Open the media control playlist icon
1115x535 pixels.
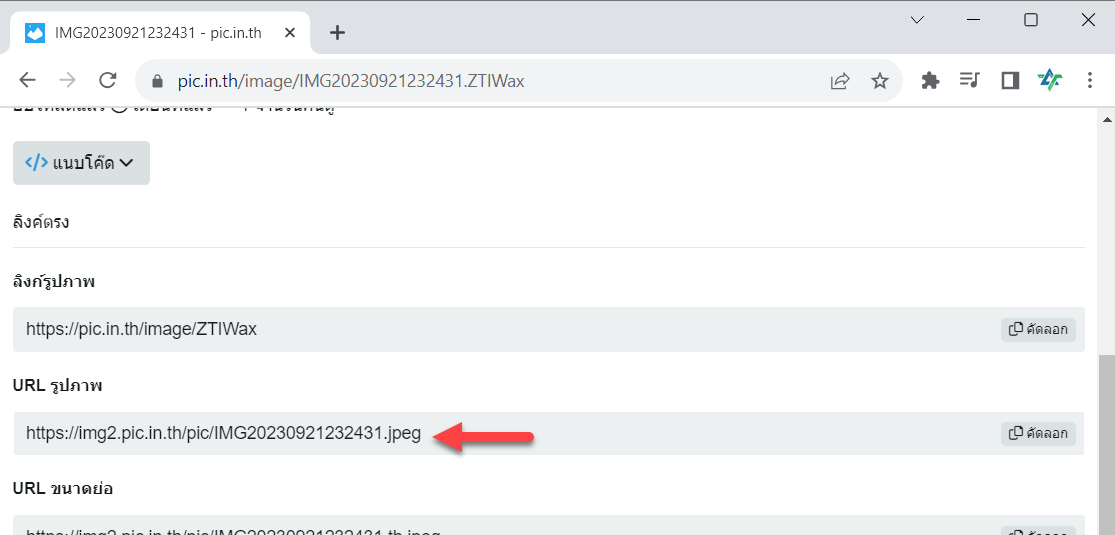click(x=969, y=80)
